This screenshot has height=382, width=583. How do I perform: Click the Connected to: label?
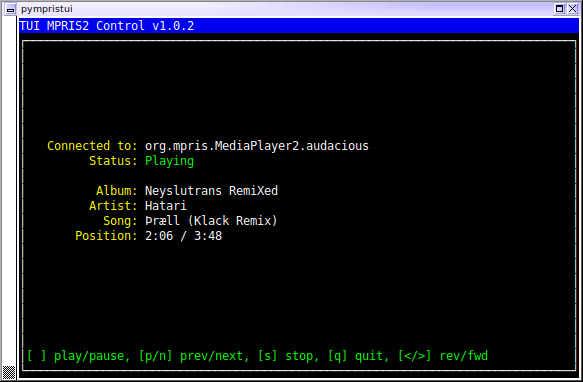pos(92,146)
